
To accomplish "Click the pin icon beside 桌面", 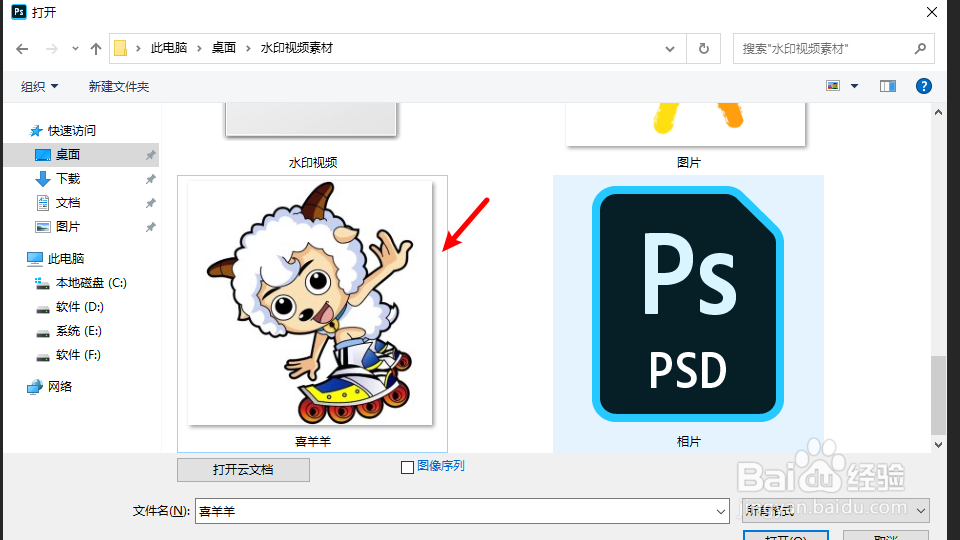I will 150,155.
